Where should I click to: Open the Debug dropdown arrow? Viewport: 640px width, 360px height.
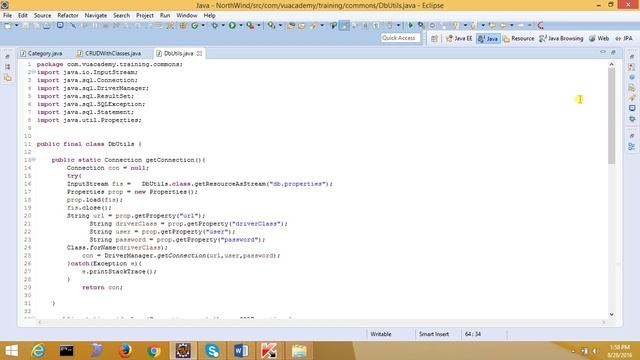pyautogui.click(x=223, y=25)
